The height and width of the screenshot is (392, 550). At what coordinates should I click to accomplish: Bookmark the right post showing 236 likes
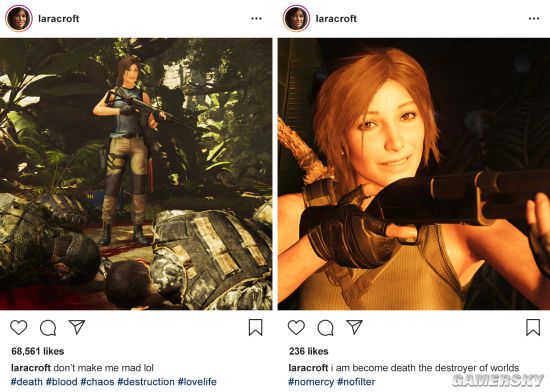(x=533, y=327)
